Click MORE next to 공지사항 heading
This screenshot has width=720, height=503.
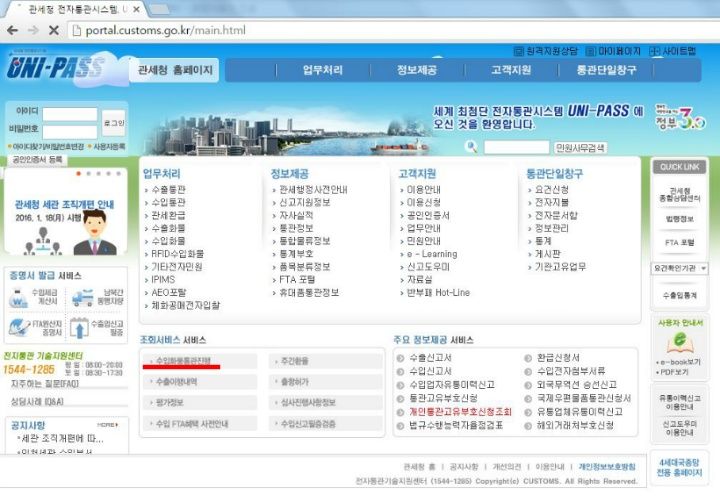point(107,425)
